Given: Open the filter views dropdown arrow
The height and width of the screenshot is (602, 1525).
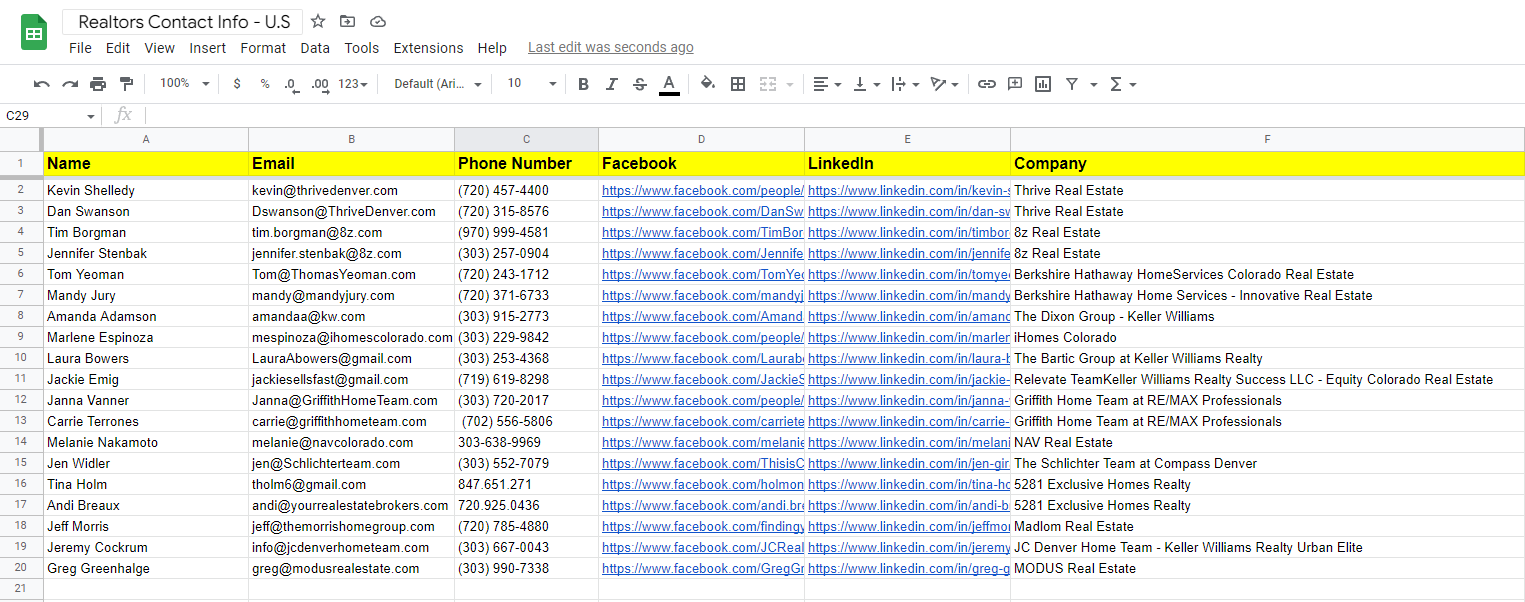Looking at the screenshot, I should 1094,84.
